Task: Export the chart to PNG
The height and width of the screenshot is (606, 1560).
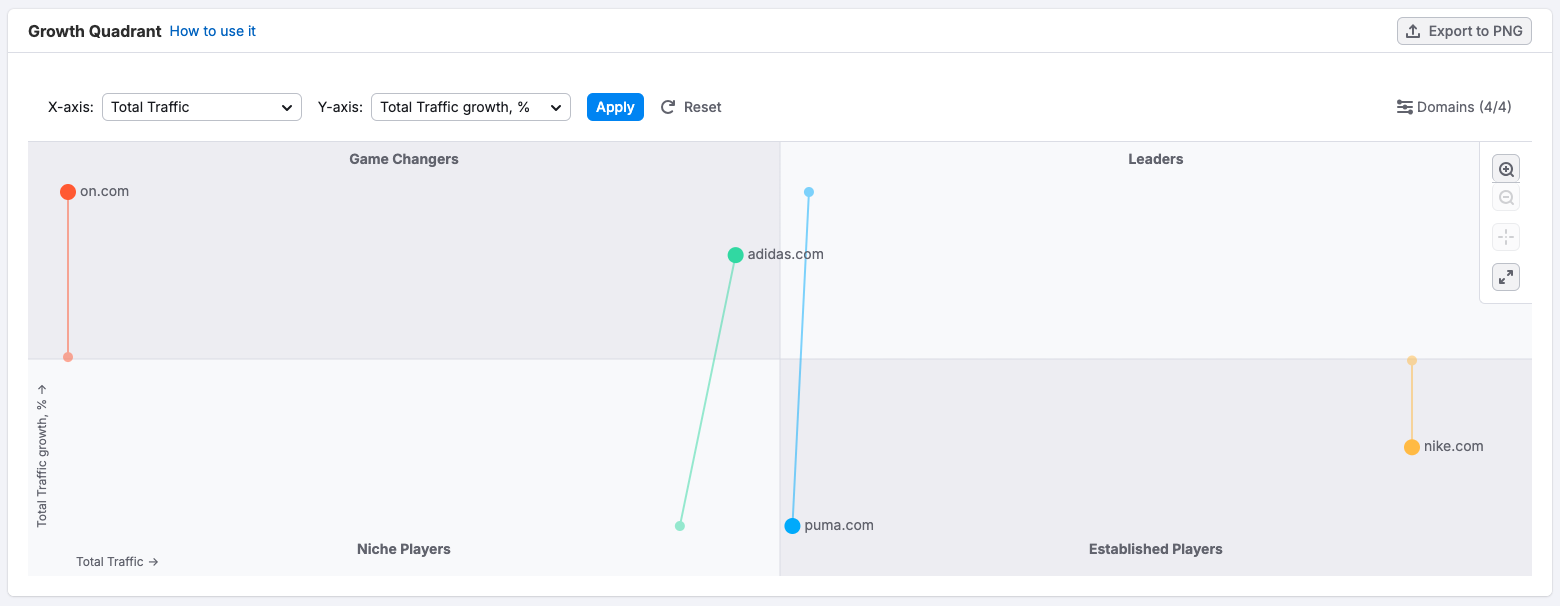Action: [x=1464, y=31]
